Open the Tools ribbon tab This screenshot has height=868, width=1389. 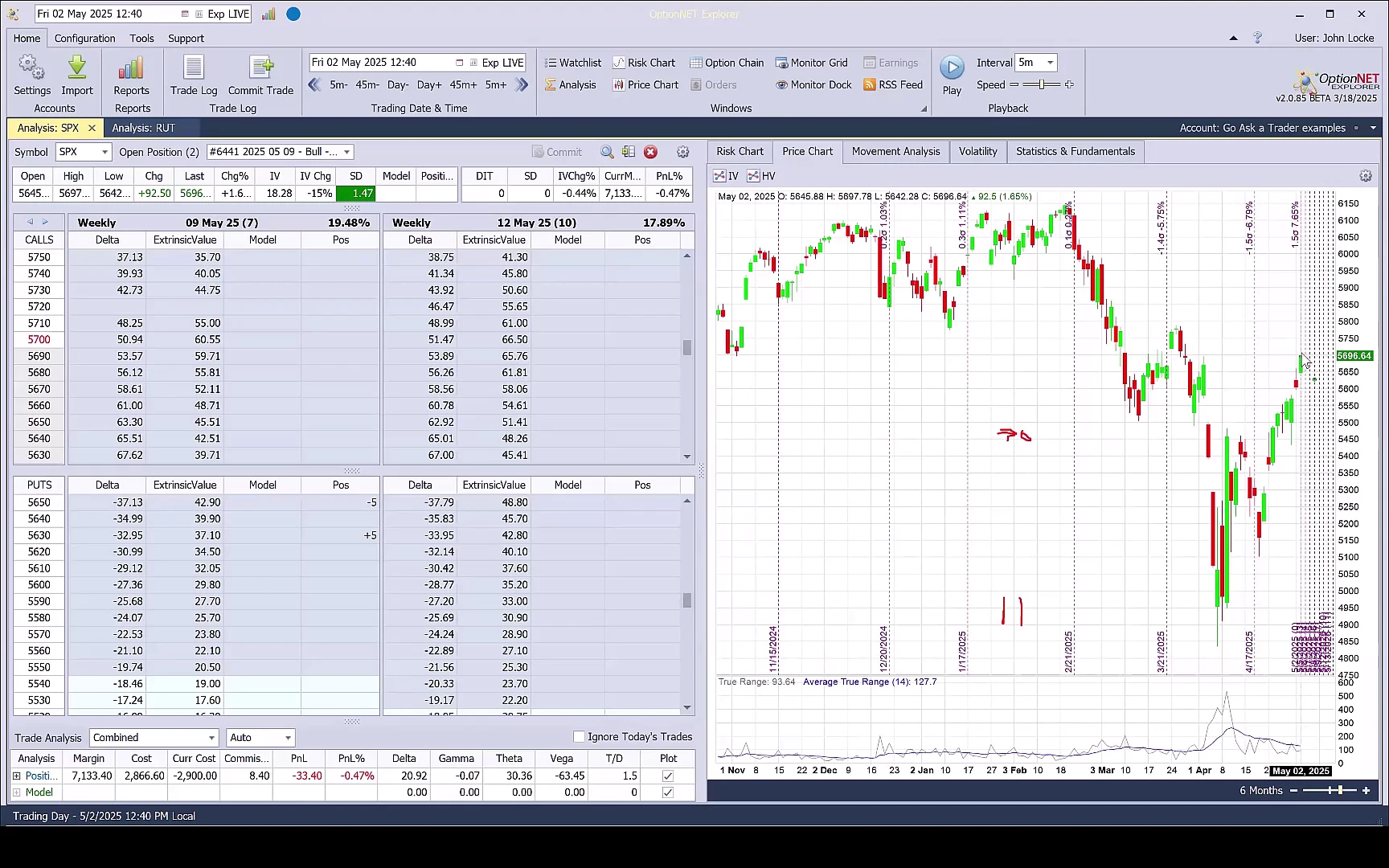141,38
